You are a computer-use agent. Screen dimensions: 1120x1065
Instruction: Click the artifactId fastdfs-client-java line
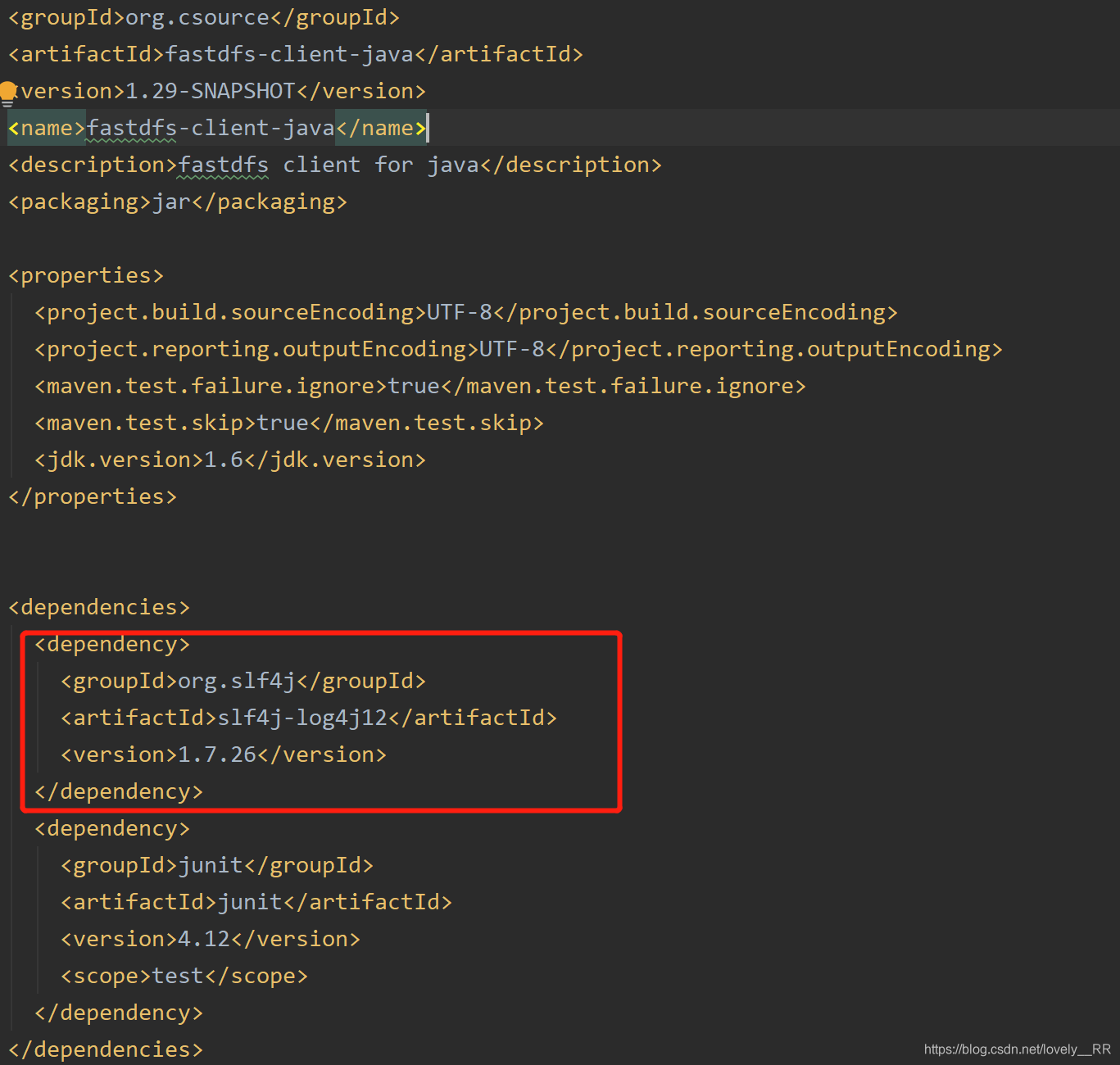pyautogui.click(x=296, y=54)
